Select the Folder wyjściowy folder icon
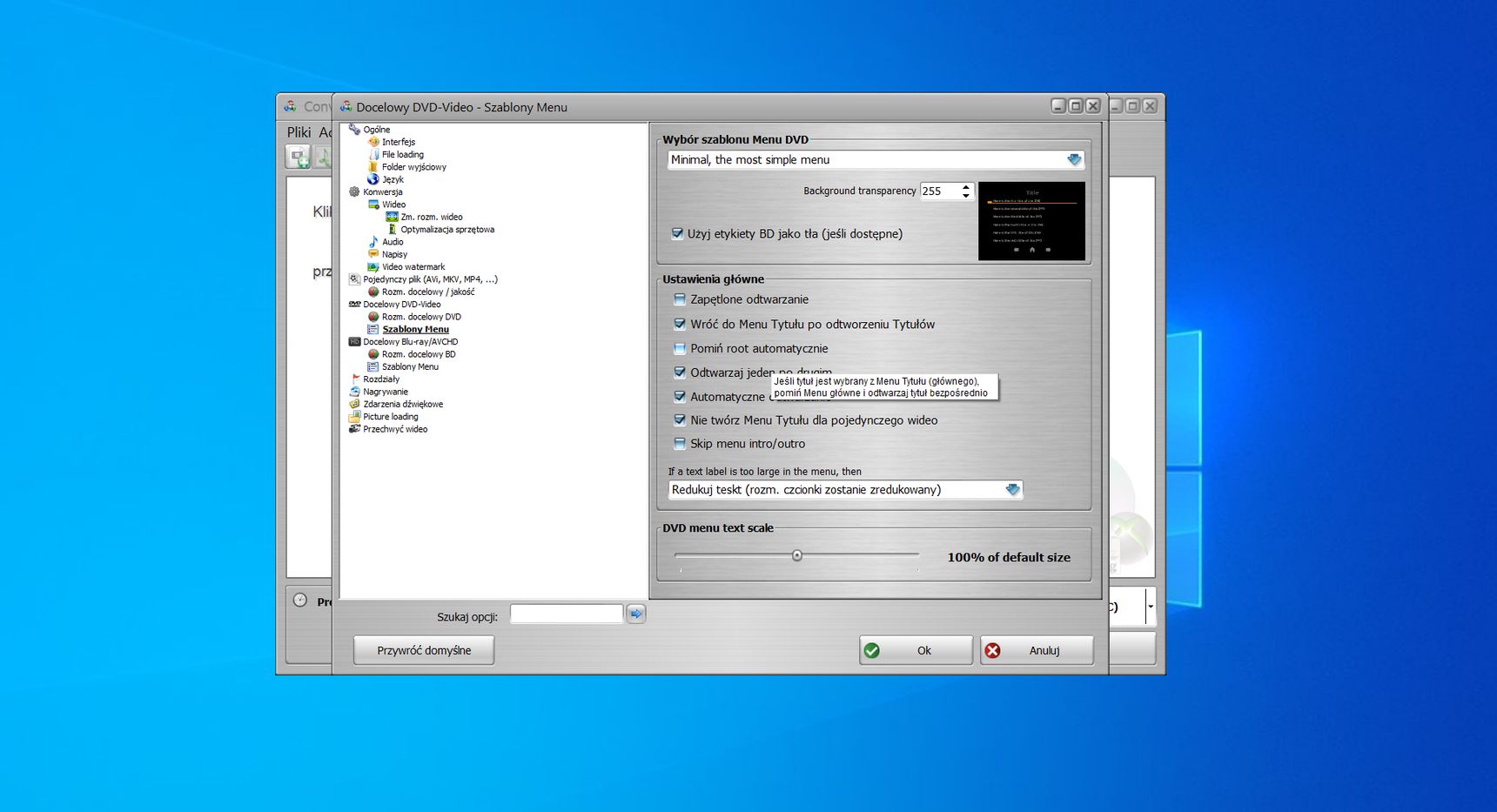The width and height of the screenshot is (1497, 812). click(x=373, y=167)
